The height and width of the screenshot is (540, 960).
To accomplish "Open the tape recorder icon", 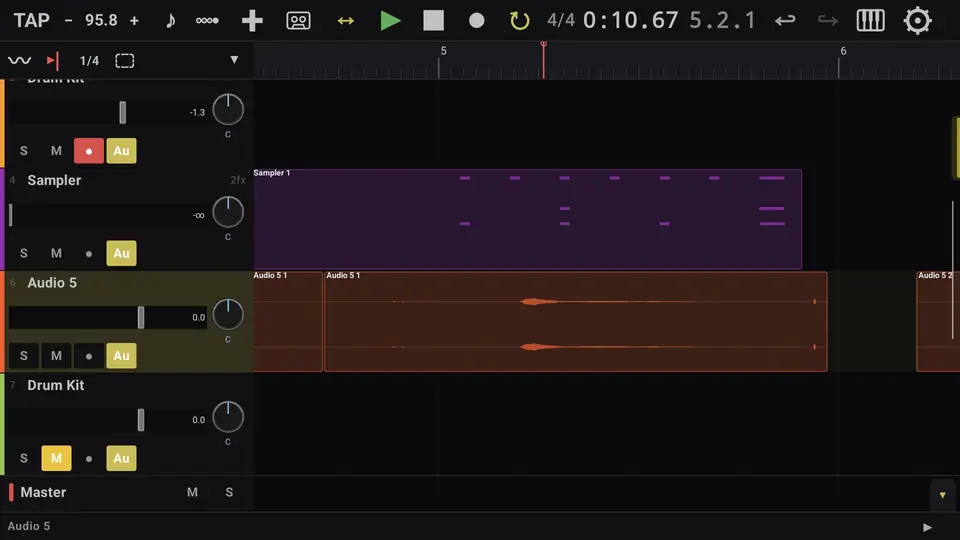I will 298,20.
